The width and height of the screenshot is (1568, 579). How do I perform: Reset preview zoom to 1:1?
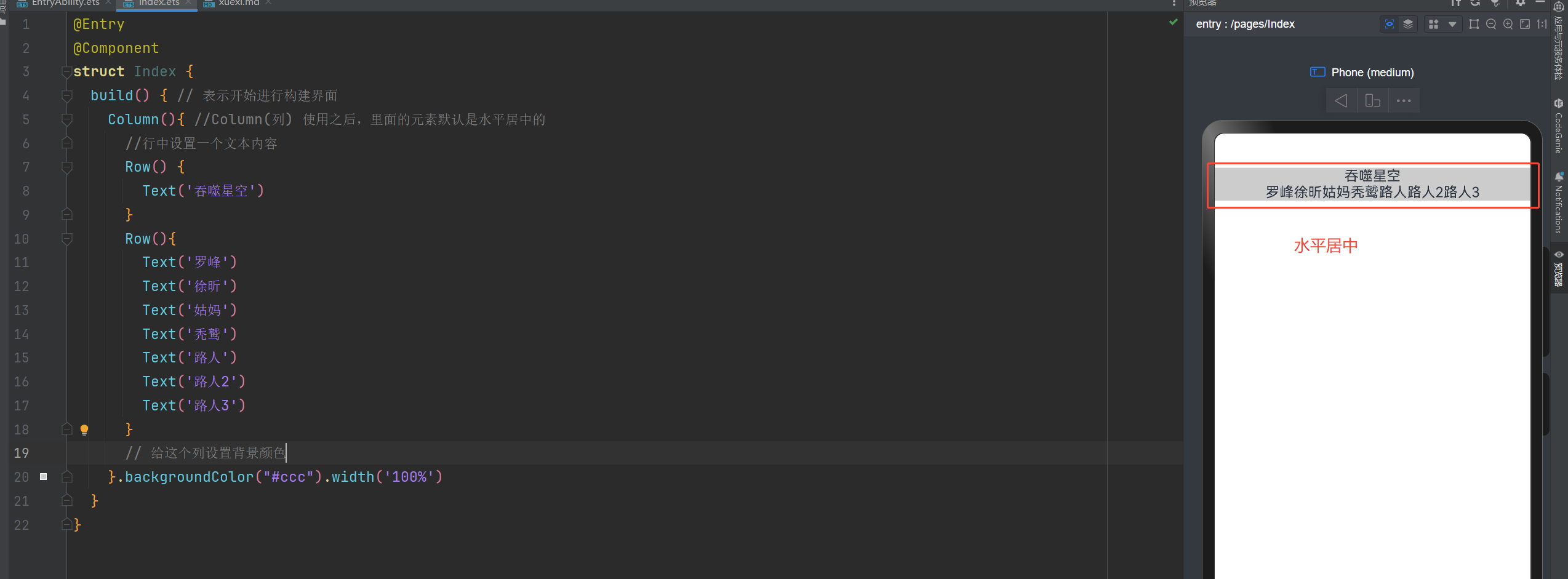[1542, 24]
